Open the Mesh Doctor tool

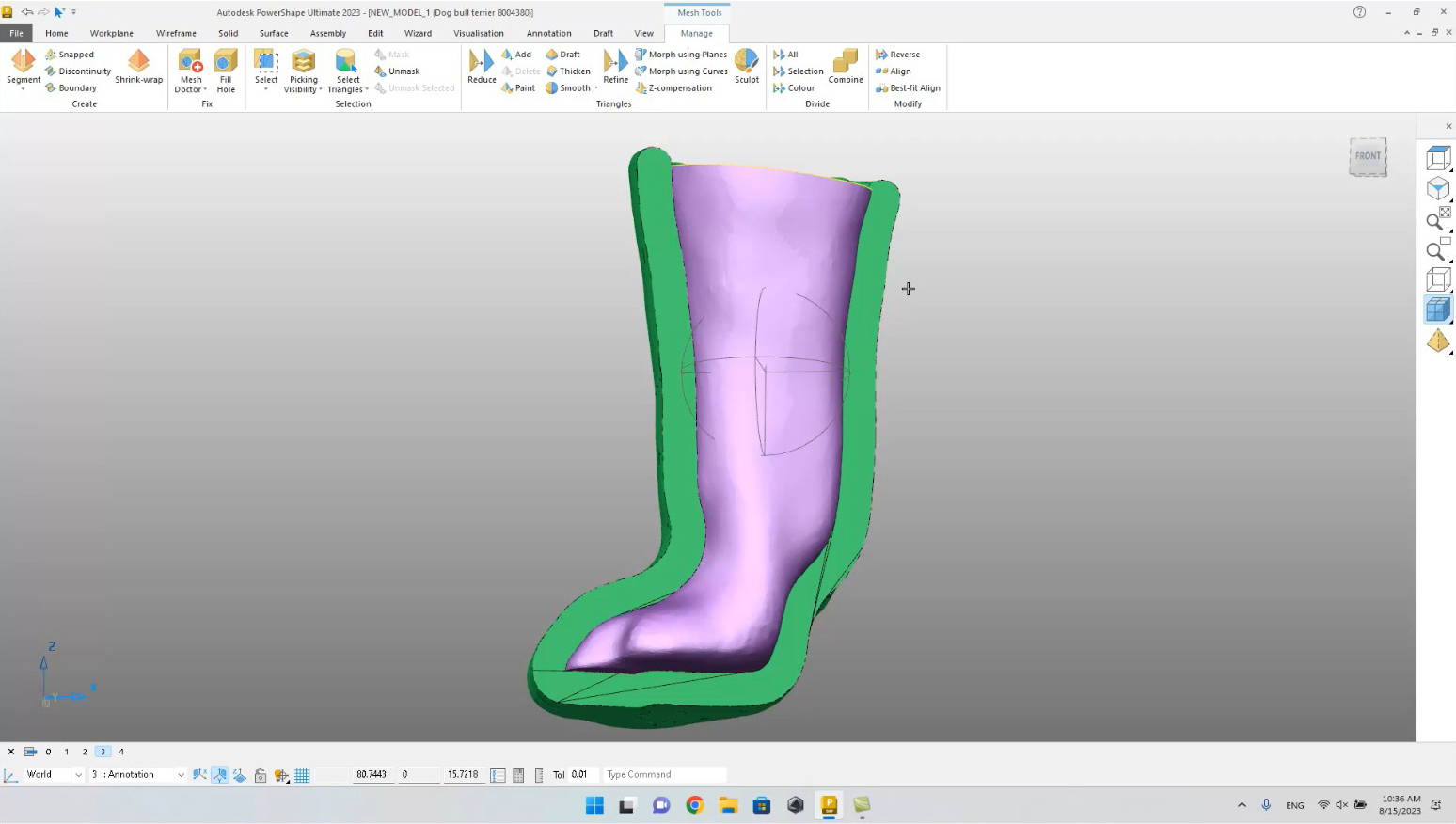coord(190,71)
